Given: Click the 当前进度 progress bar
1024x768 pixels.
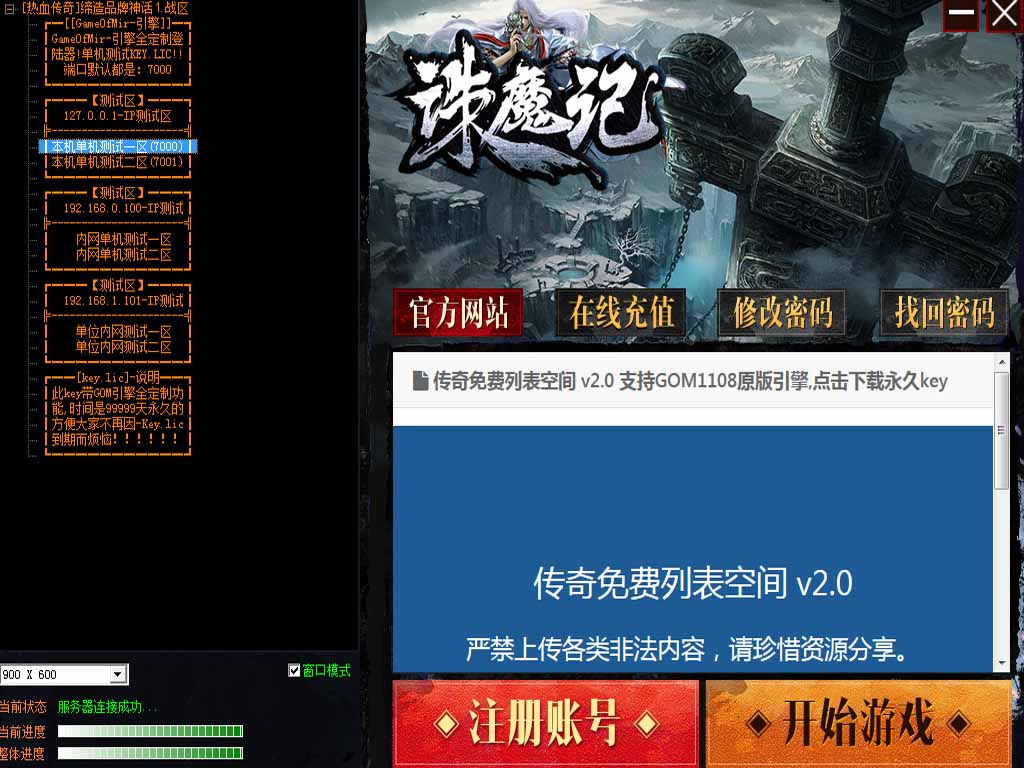Looking at the screenshot, I should point(150,731).
